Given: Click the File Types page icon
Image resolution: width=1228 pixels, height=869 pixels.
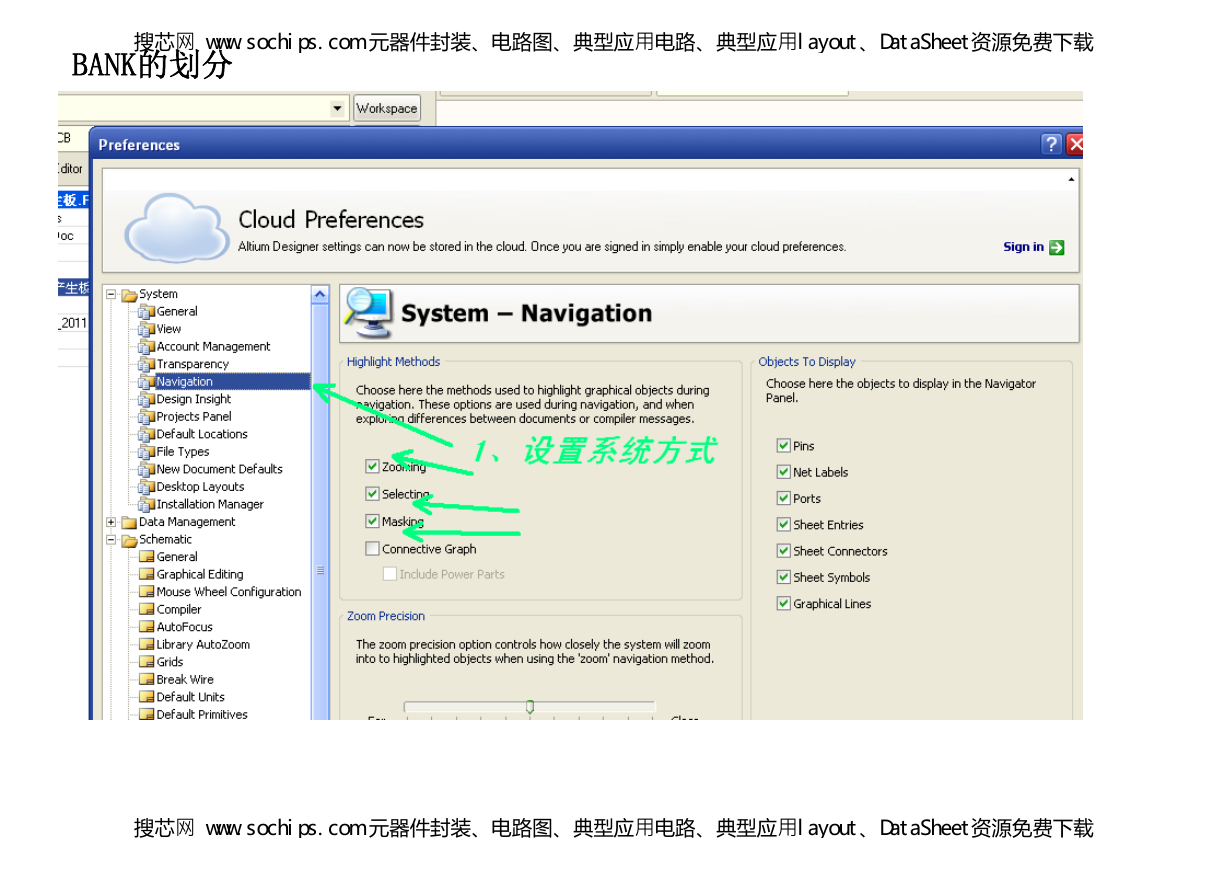Looking at the screenshot, I should point(147,452).
